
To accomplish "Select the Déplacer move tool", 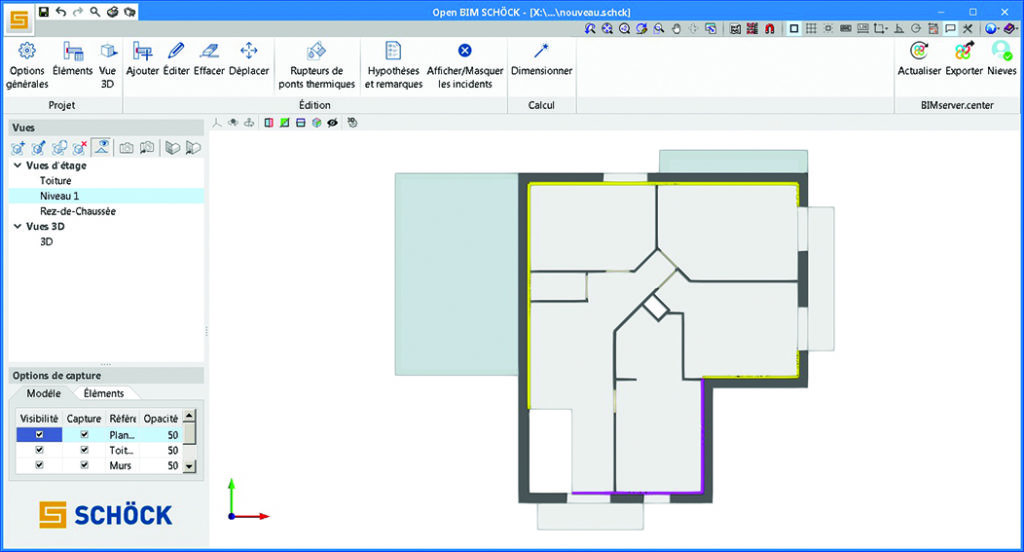I will 249,59.
